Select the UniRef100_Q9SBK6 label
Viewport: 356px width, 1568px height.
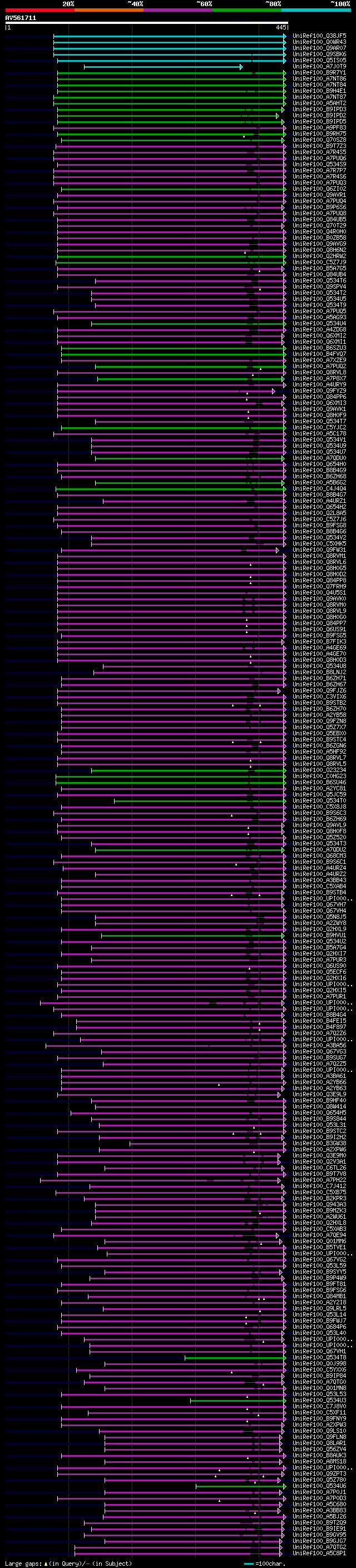[319, 55]
